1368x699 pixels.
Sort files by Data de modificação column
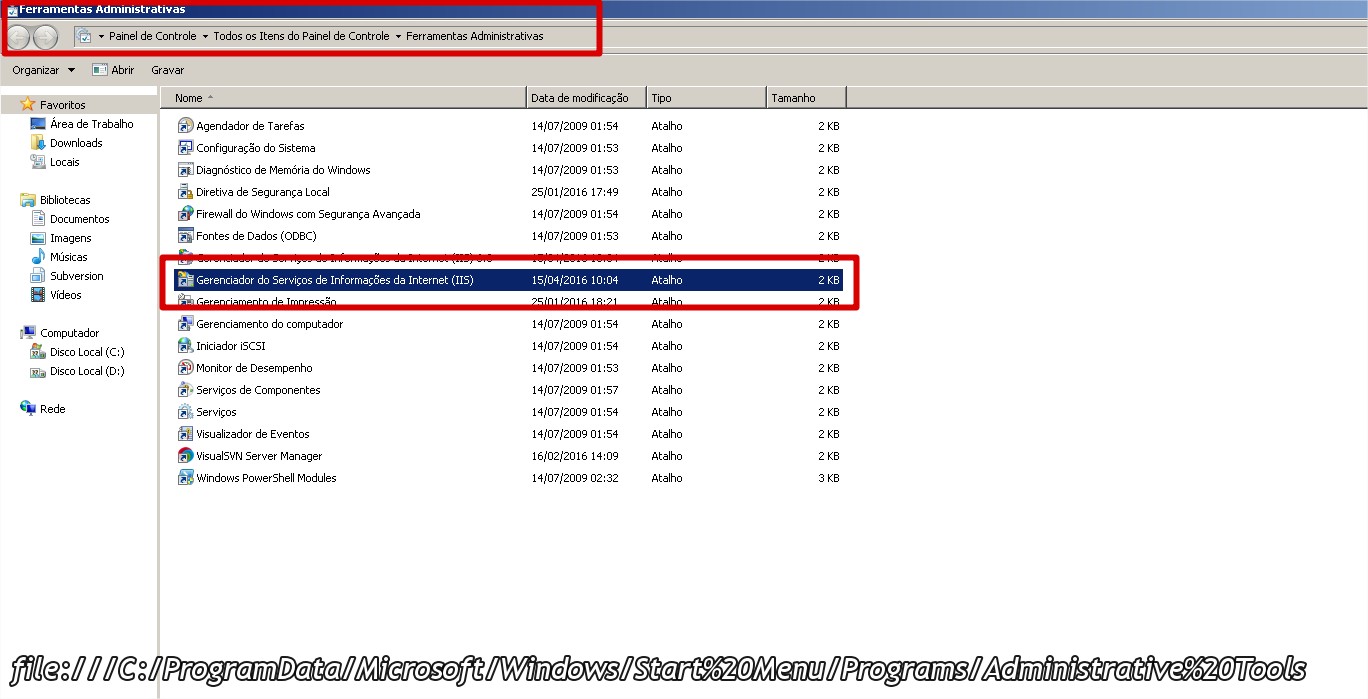(x=580, y=98)
